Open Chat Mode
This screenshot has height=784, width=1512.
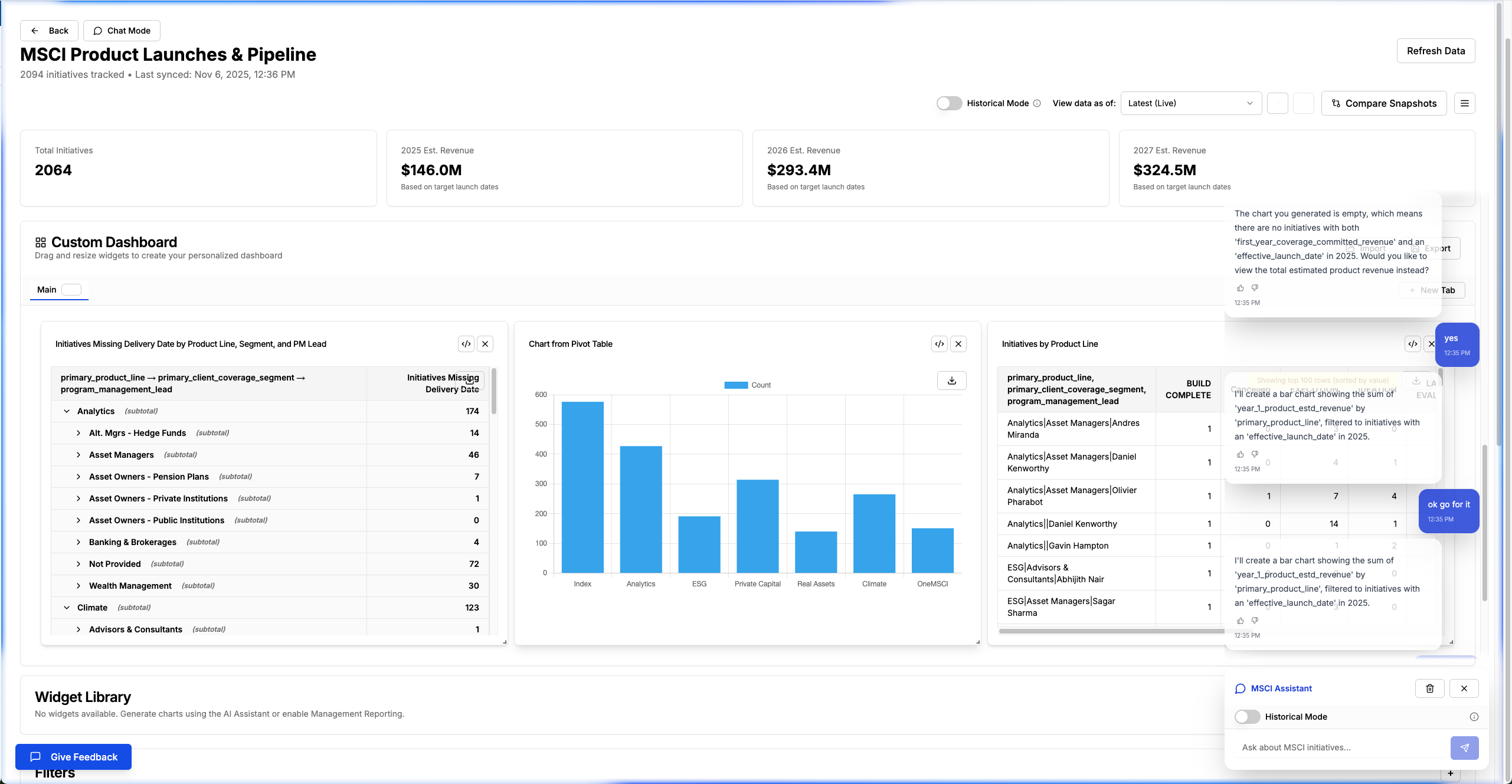(x=122, y=30)
